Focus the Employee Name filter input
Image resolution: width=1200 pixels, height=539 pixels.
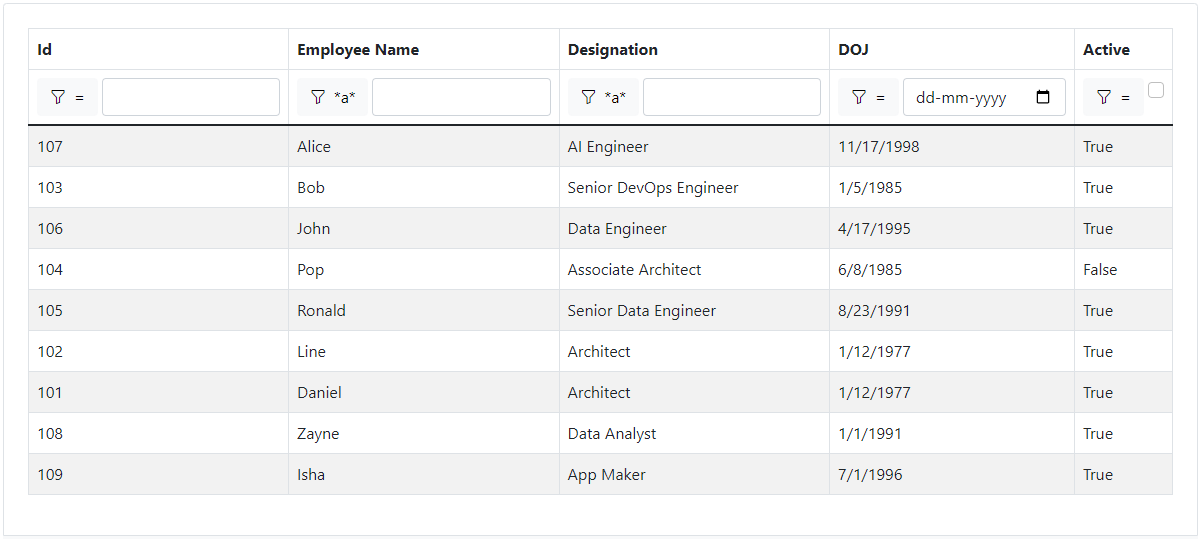pos(461,97)
